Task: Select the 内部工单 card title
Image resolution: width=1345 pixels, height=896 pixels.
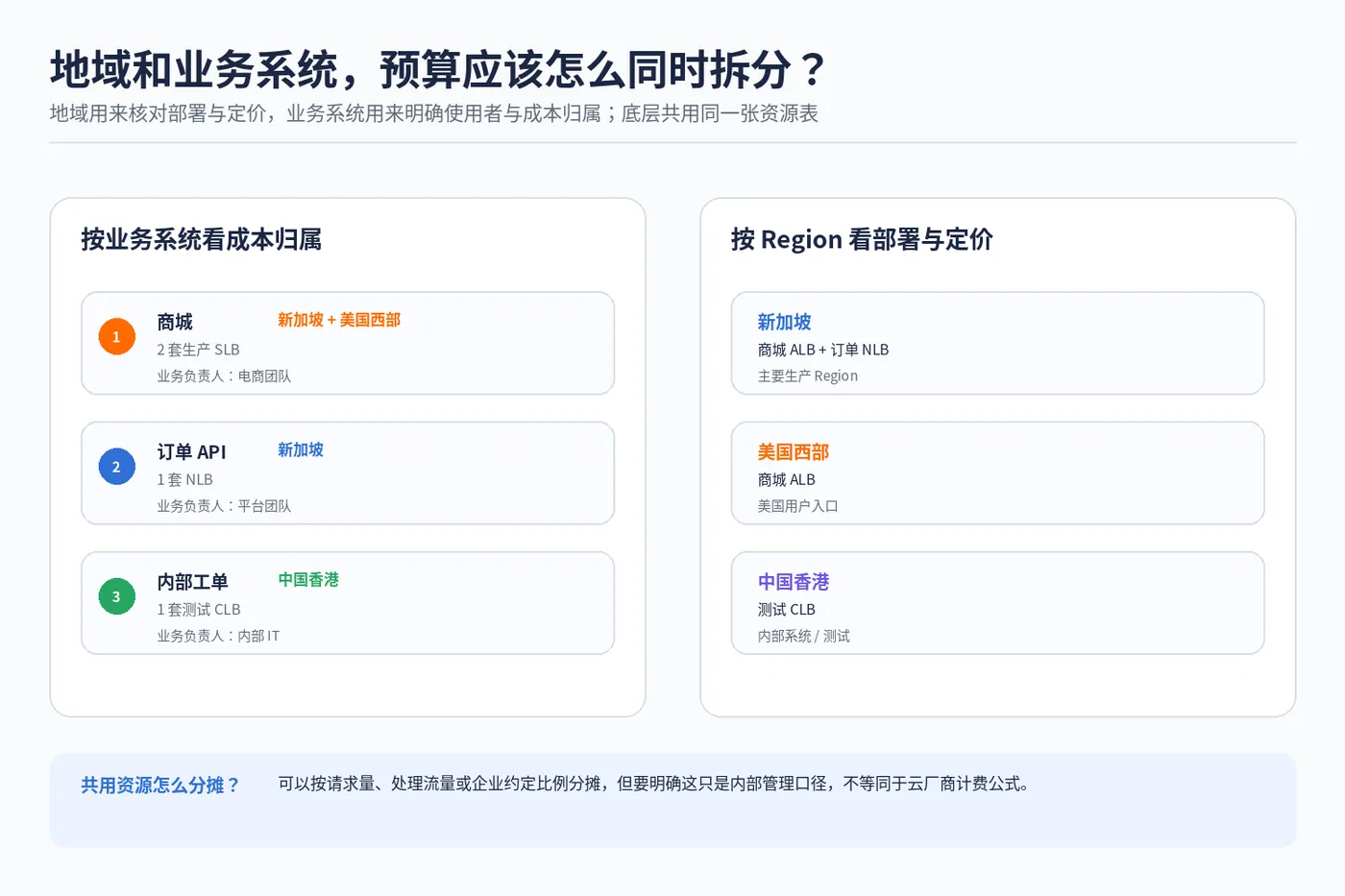Action: tap(192, 582)
